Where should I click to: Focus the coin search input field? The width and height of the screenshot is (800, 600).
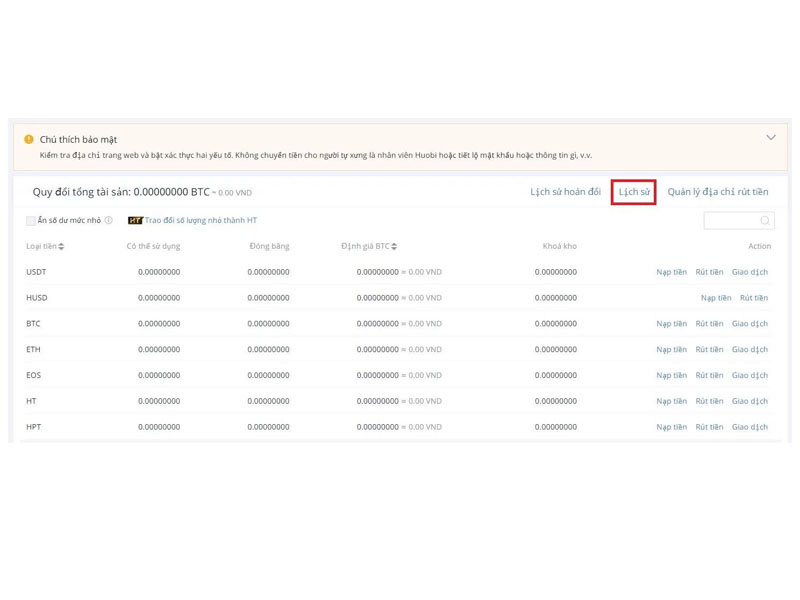(739, 220)
